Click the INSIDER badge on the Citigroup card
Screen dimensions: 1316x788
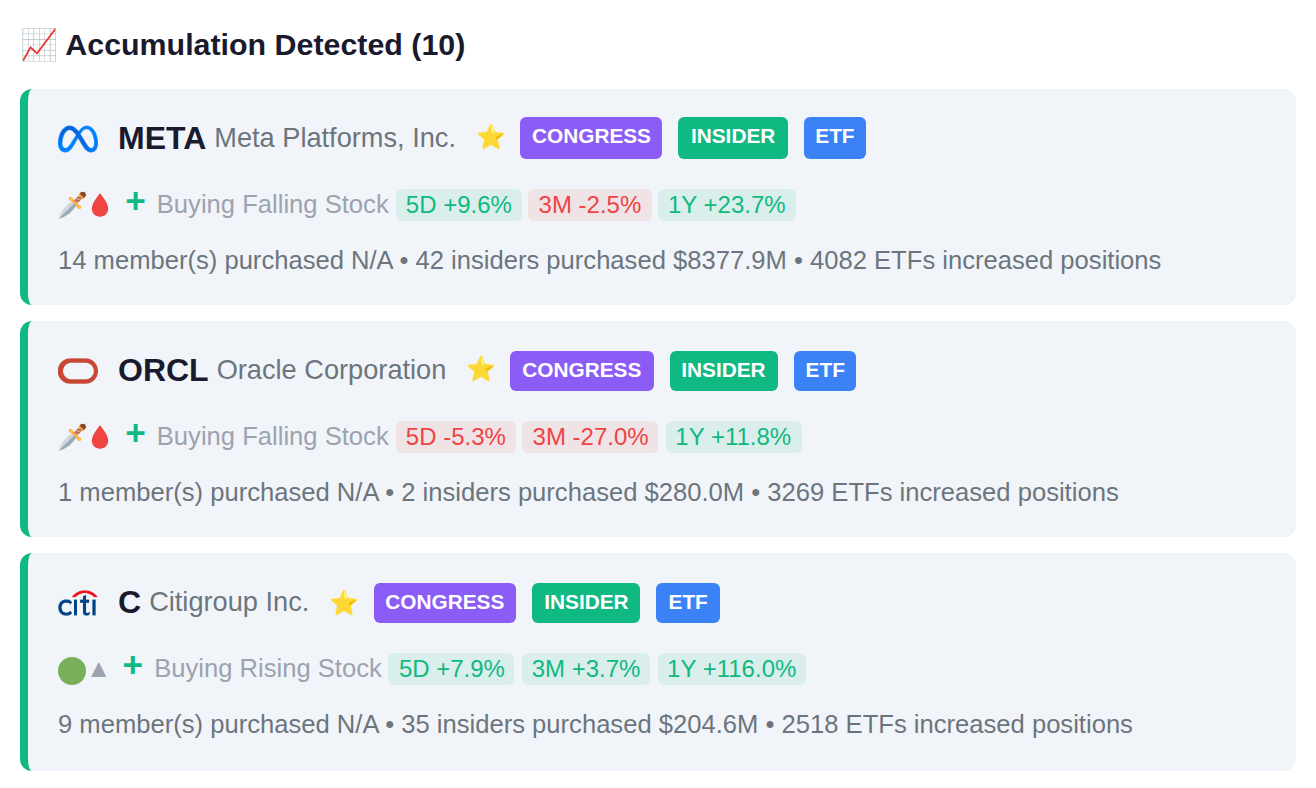[x=586, y=603]
